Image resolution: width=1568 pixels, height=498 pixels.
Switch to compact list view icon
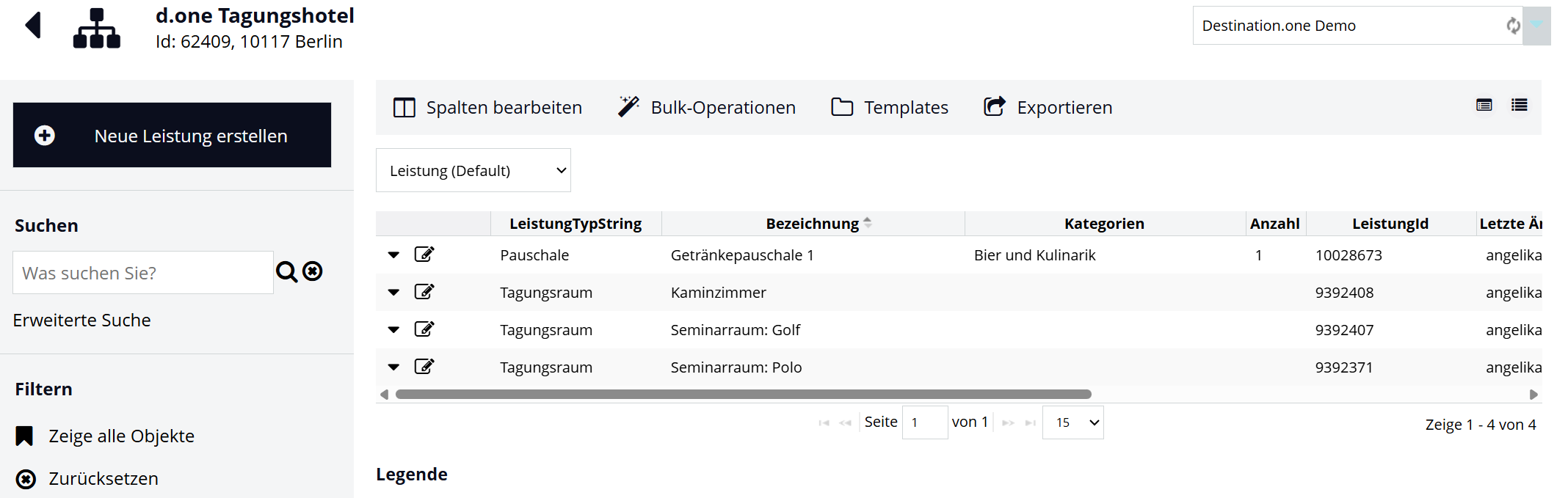pos(1520,105)
